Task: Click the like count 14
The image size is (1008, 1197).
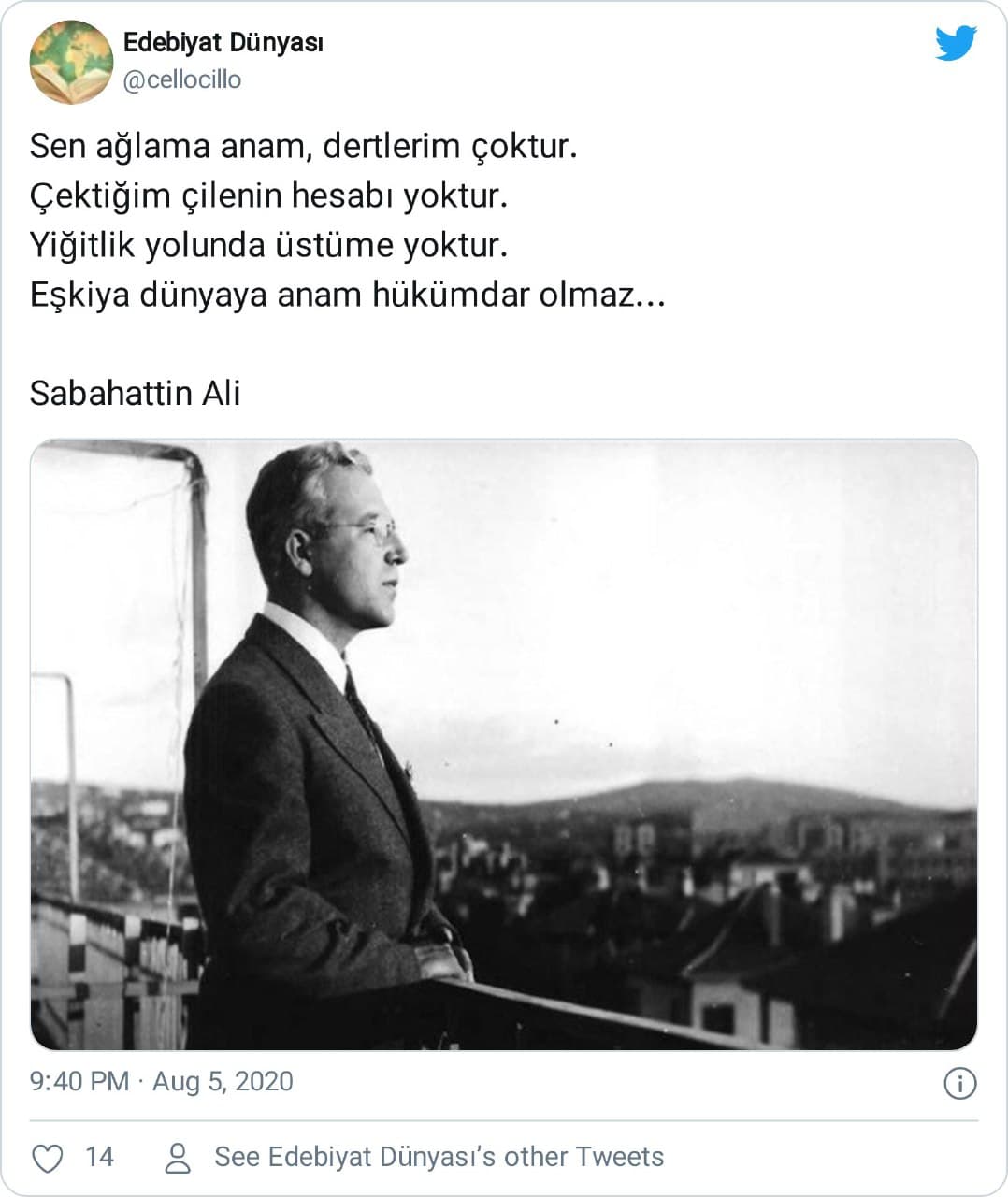Action: coord(99,1157)
